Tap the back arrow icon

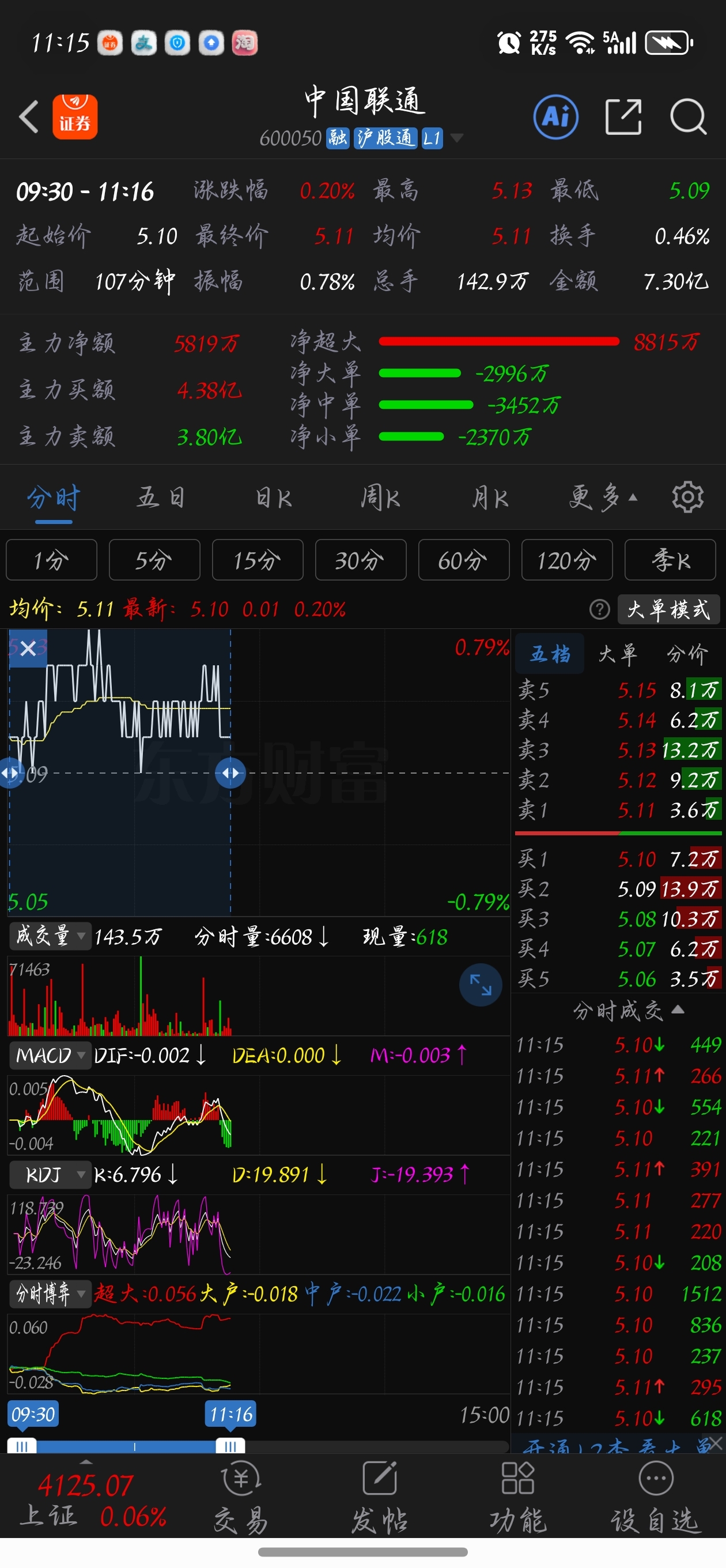[x=29, y=117]
